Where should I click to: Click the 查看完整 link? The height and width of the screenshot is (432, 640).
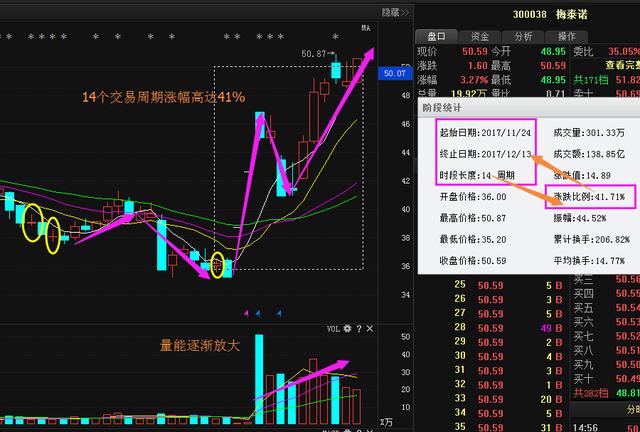click(622, 65)
